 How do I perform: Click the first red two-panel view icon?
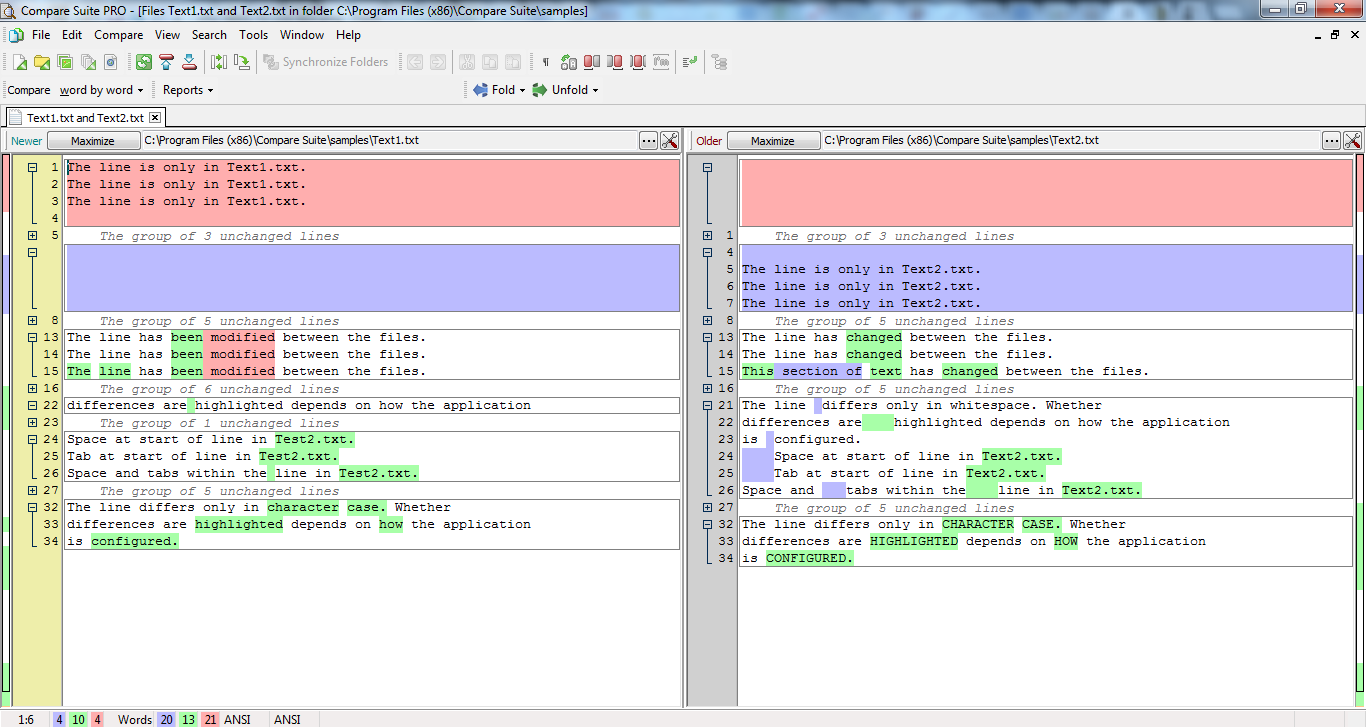592,62
